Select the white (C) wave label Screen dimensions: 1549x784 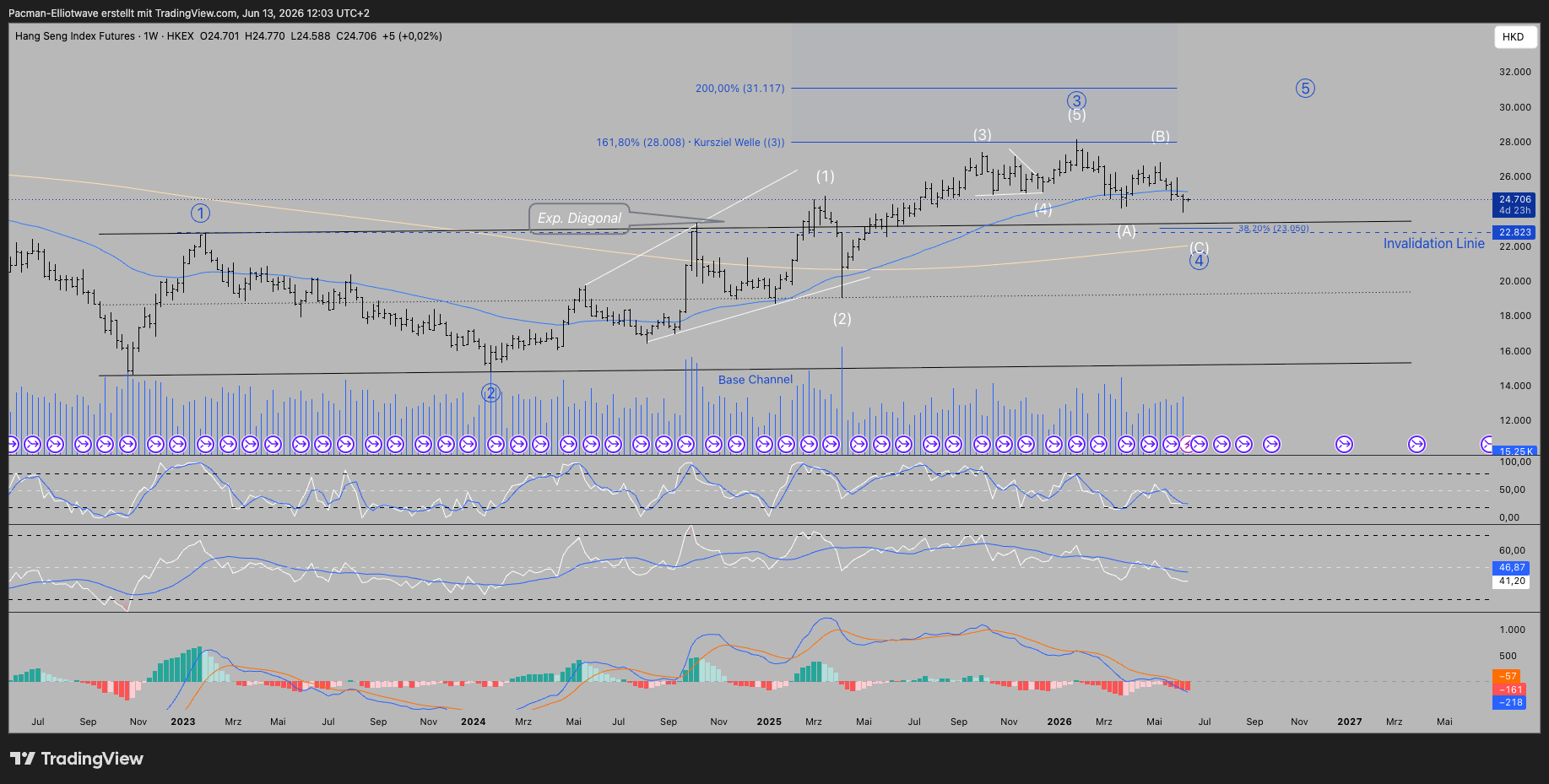coord(1199,247)
